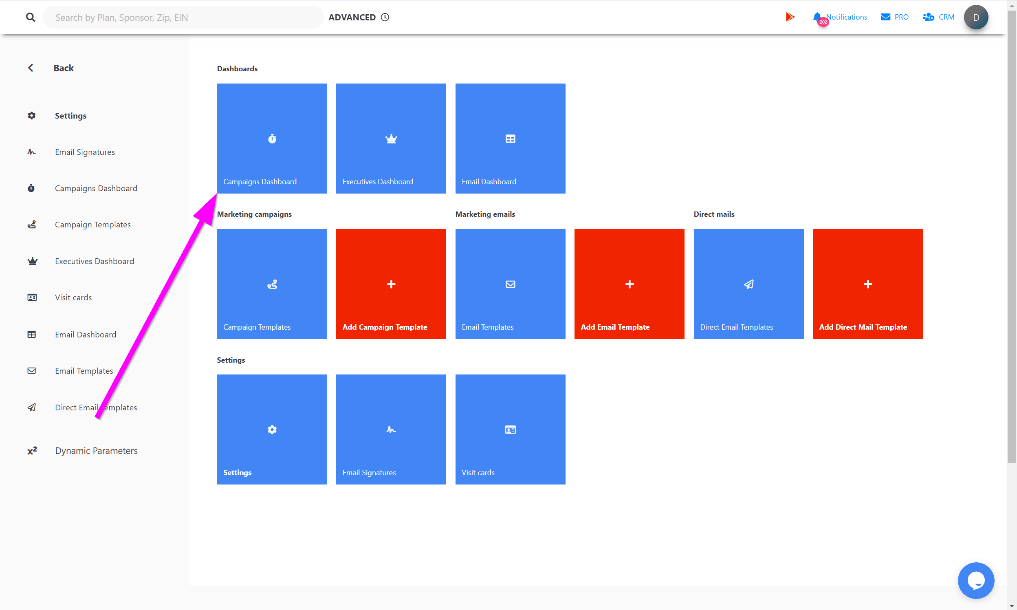
Task: Open the Direct Email Templates tile
Action: pyautogui.click(x=748, y=284)
